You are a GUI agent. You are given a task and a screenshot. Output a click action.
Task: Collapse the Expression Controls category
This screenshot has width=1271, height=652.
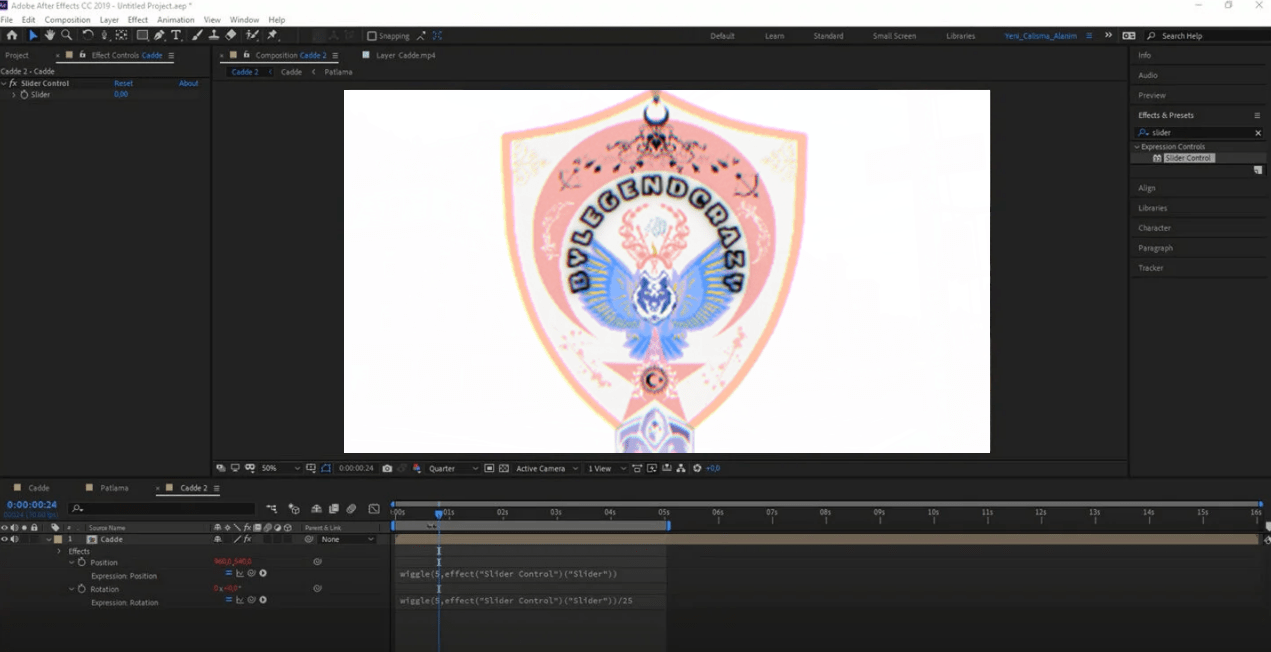[1137, 147]
